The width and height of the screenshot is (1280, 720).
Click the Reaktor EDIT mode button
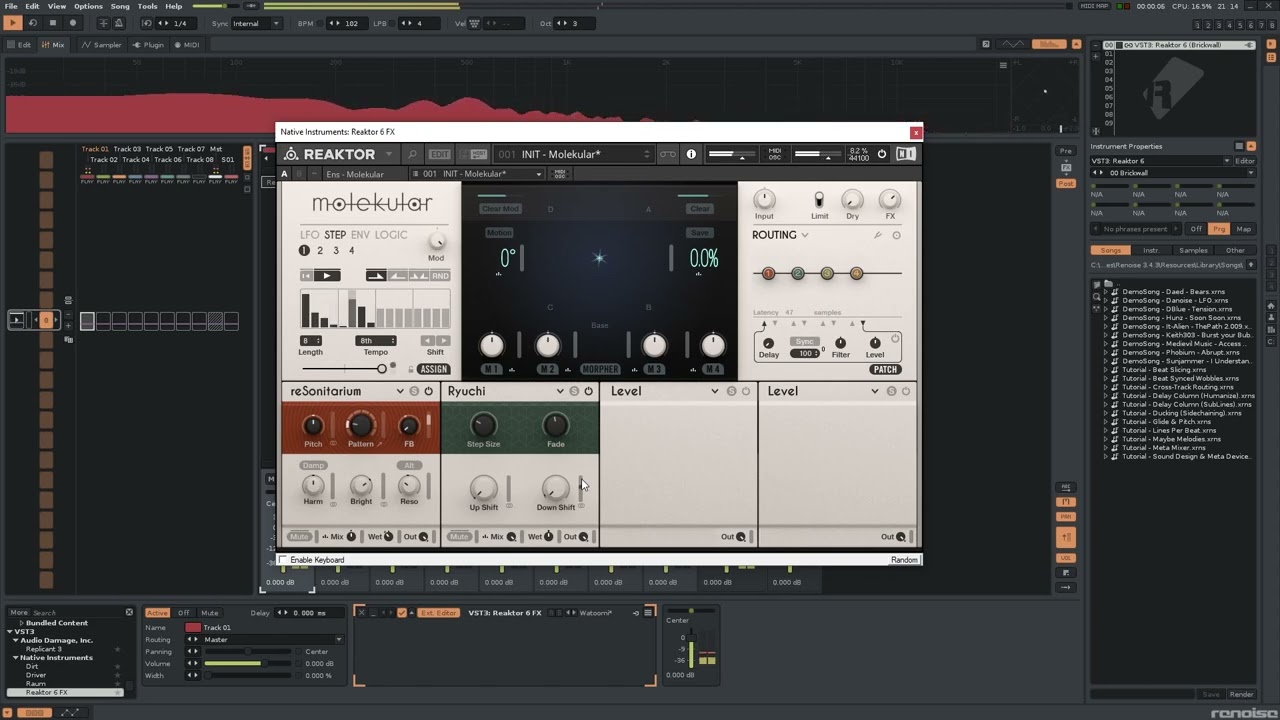(x=440, y=154)
